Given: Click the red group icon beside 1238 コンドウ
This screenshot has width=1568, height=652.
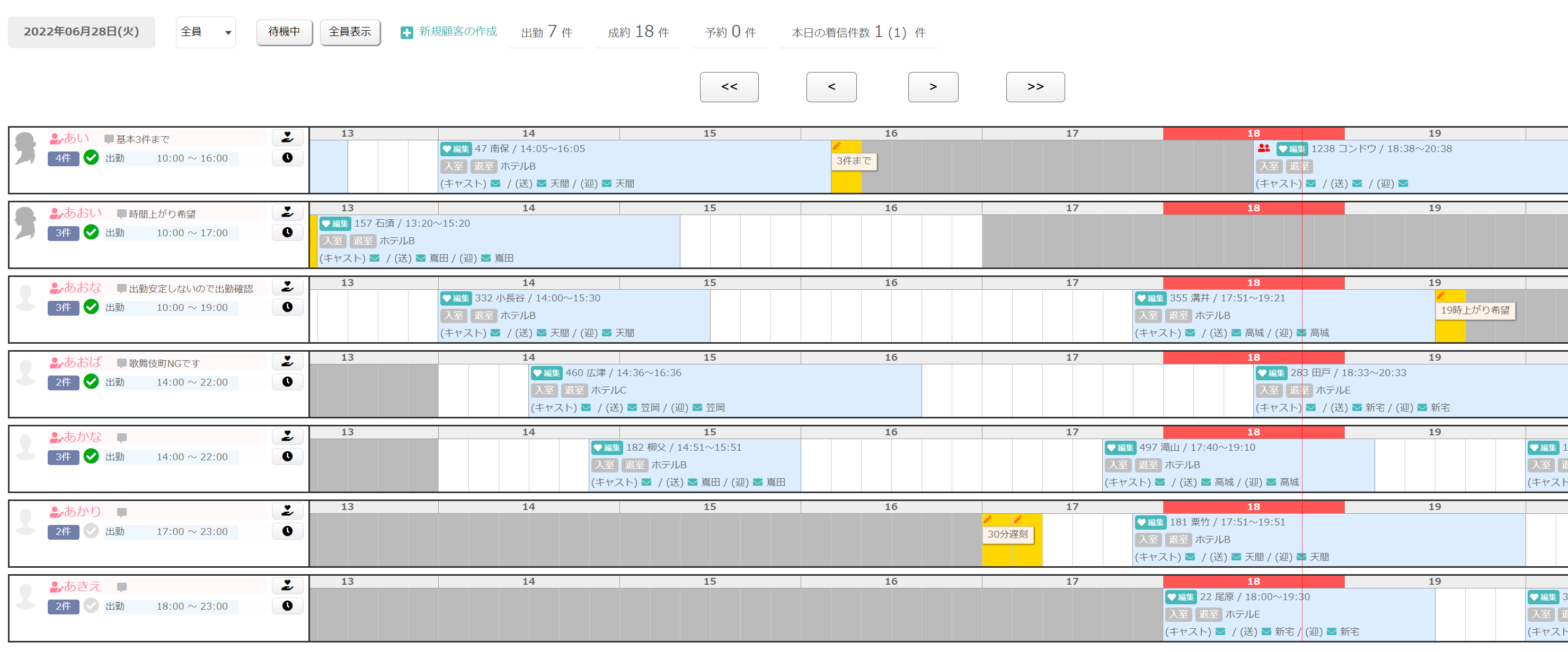Looking at the screenshot, I should (1264, 148).
